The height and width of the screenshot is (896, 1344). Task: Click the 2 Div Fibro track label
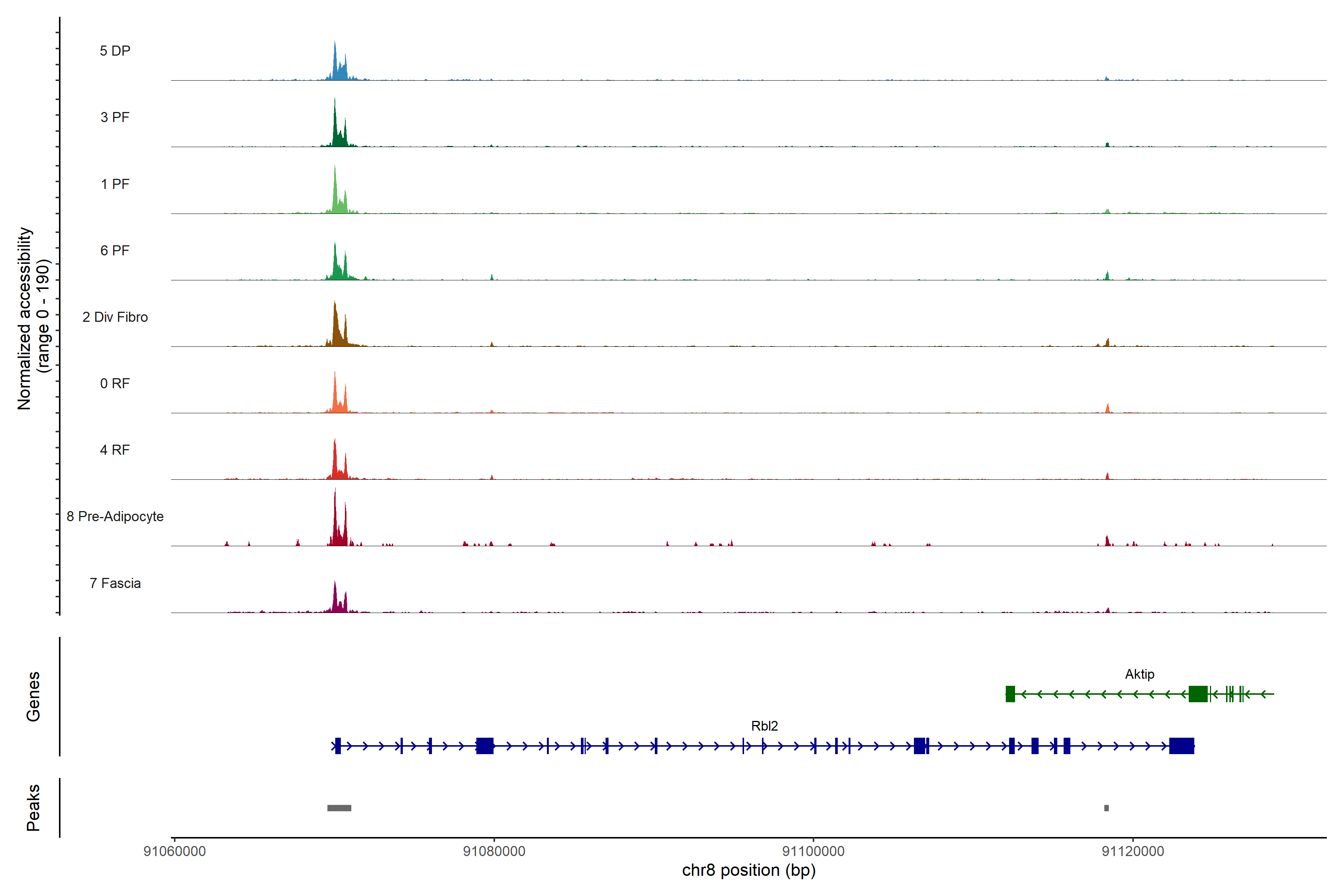point(115,317)
